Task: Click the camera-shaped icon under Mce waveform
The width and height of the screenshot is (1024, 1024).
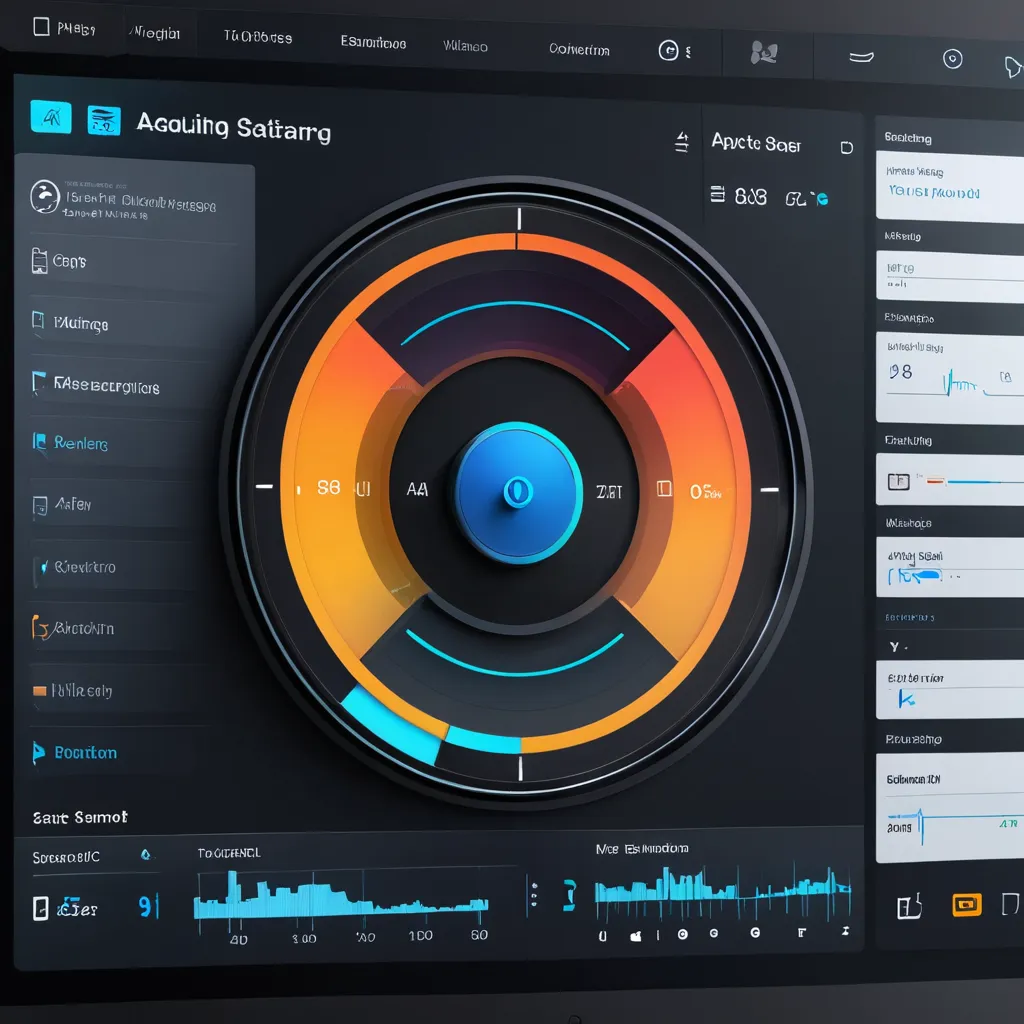Action: 635,936
